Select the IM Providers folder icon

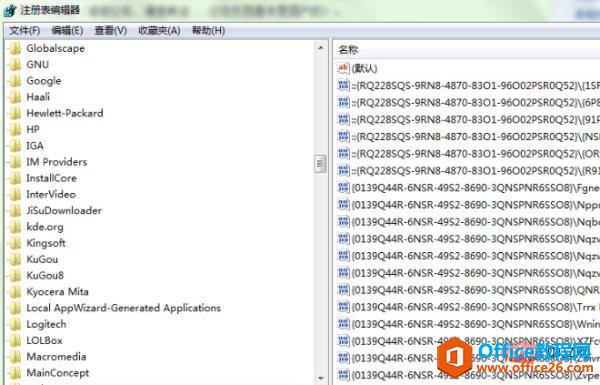15,162
